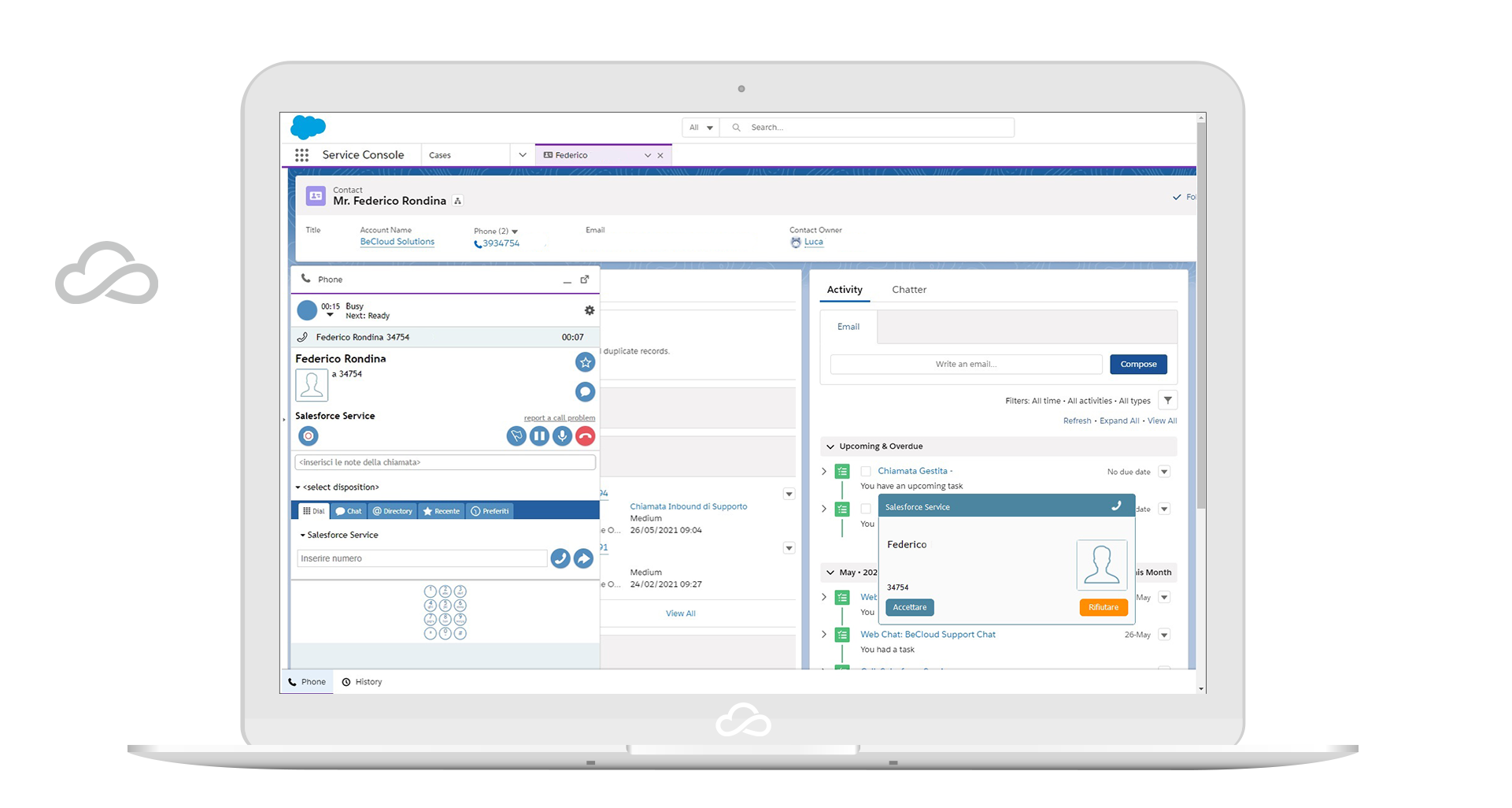Mute the microphone in the Phone widget

(562, 436)
